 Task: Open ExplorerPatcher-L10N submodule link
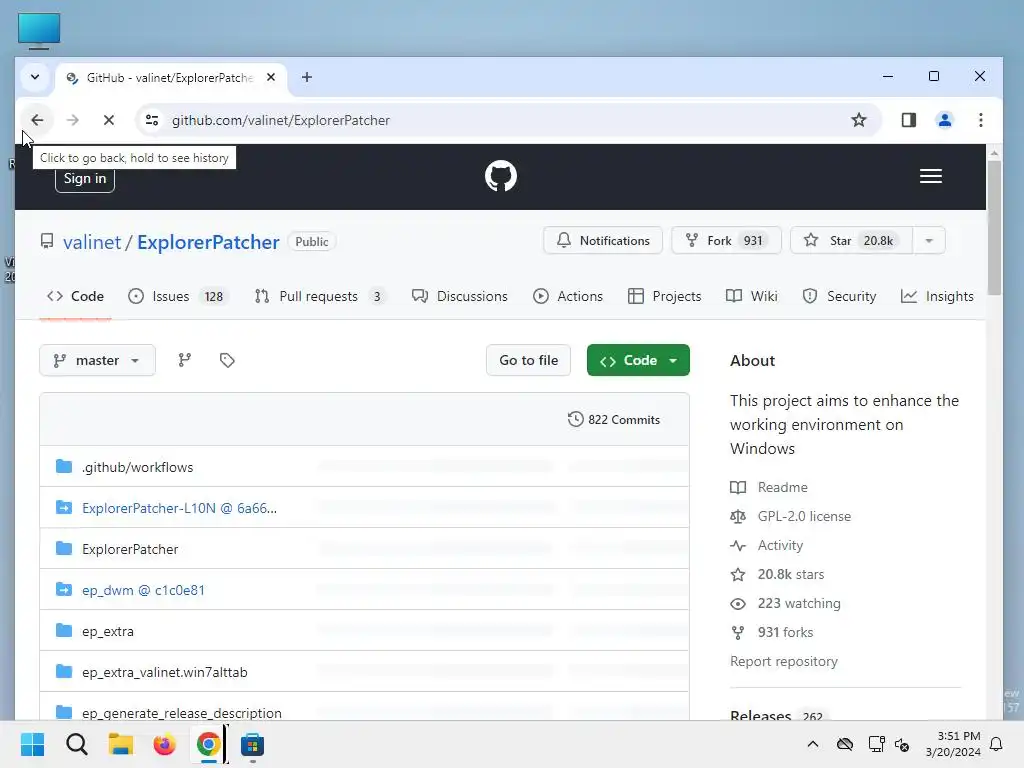click(x=180, y=508)
